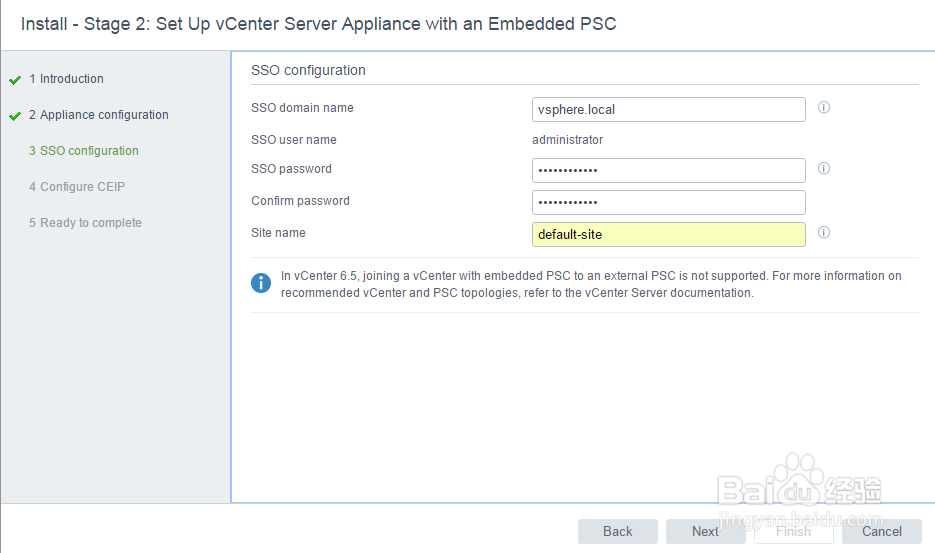This screenshot has height=553, width=935.
Task: Select step 4 Configure CEIP
Action: [77, 187]
